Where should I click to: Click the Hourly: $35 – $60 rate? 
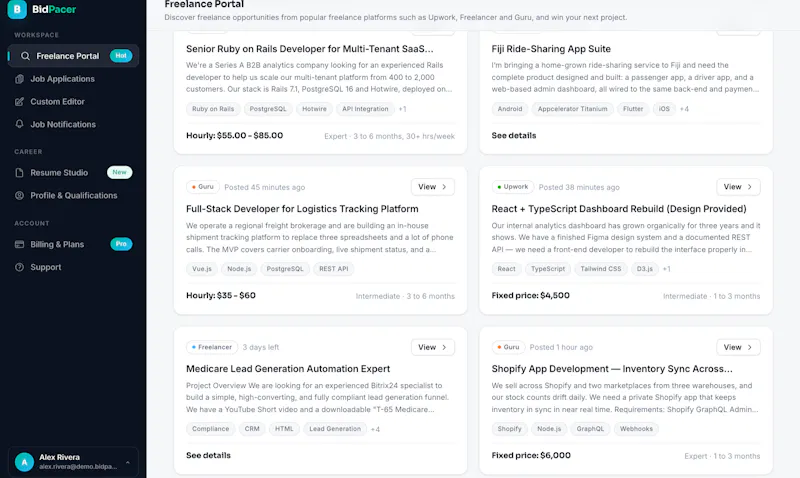coord(221,295)
